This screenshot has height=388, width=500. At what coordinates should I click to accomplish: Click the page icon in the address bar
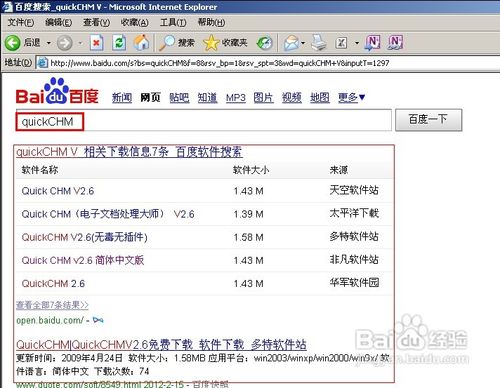42,63
